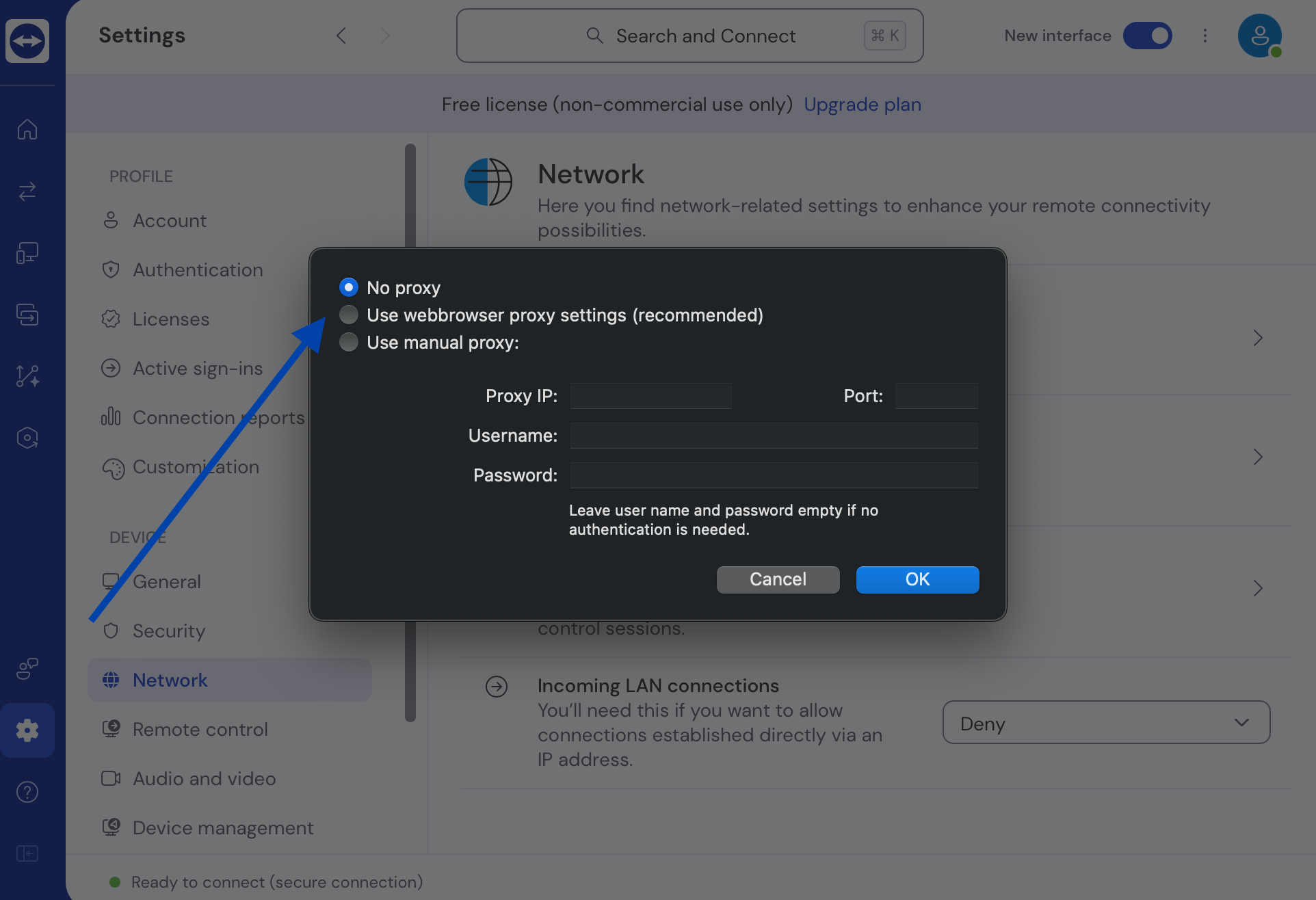Click the Upgrade plan link
Image resolution: width=1316 pixels, height=900 pixels.
[862, 104]
